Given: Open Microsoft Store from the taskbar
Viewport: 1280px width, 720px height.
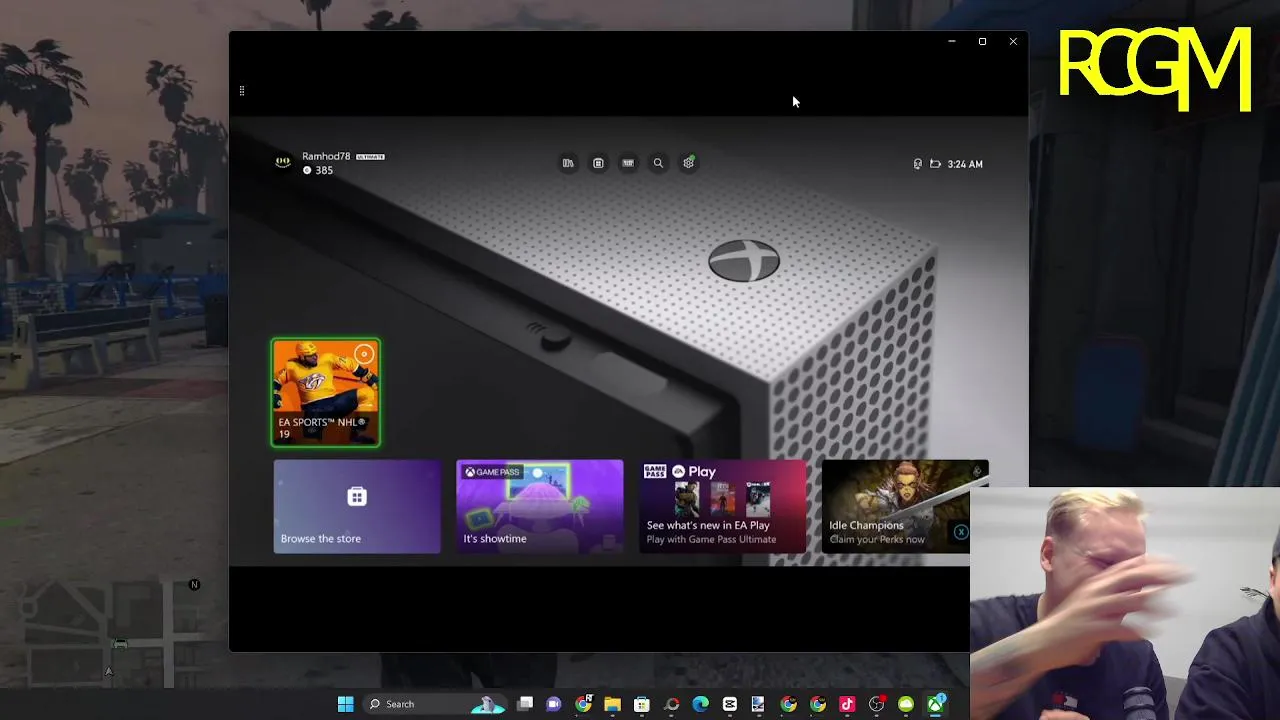Looking at the screenshot, I should 642,704.
